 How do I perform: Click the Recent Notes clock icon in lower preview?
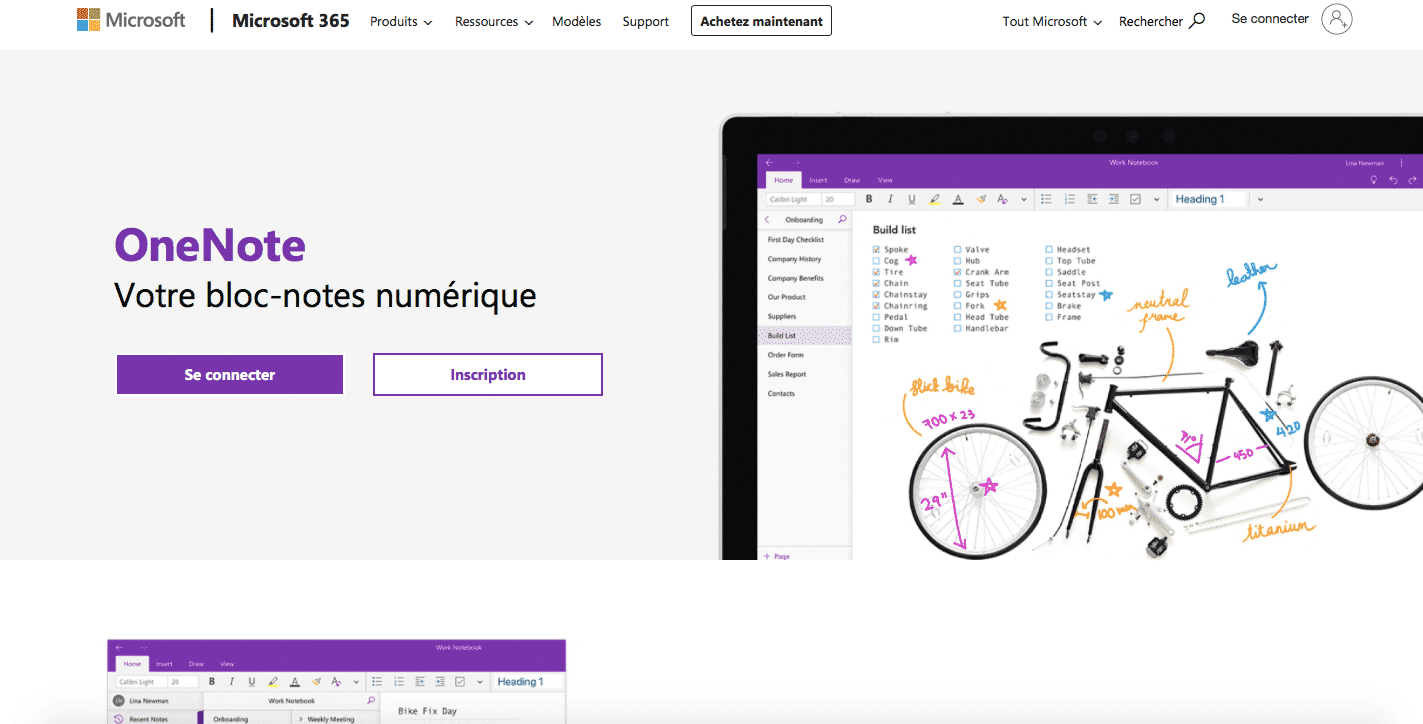pos(118,718)
